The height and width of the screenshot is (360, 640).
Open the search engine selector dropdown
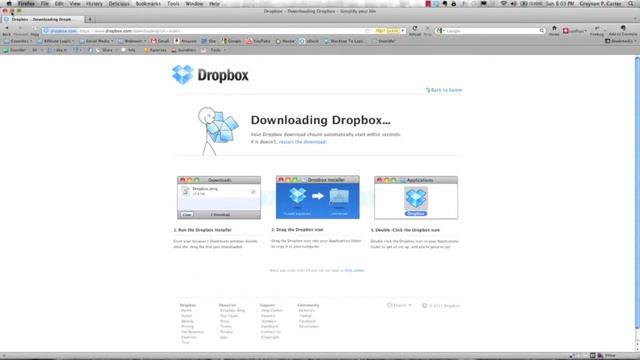pyautogui.click(x=440, y=31)
